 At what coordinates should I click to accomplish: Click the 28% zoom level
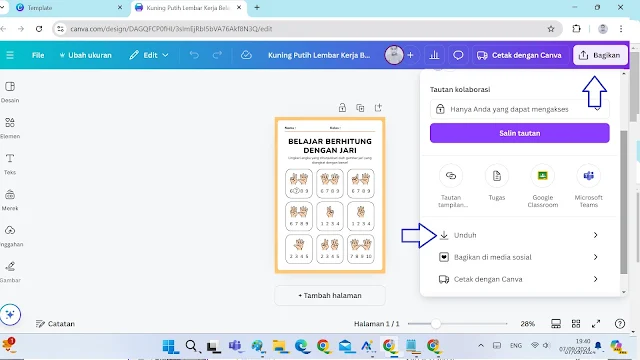[x=527, y=324]
